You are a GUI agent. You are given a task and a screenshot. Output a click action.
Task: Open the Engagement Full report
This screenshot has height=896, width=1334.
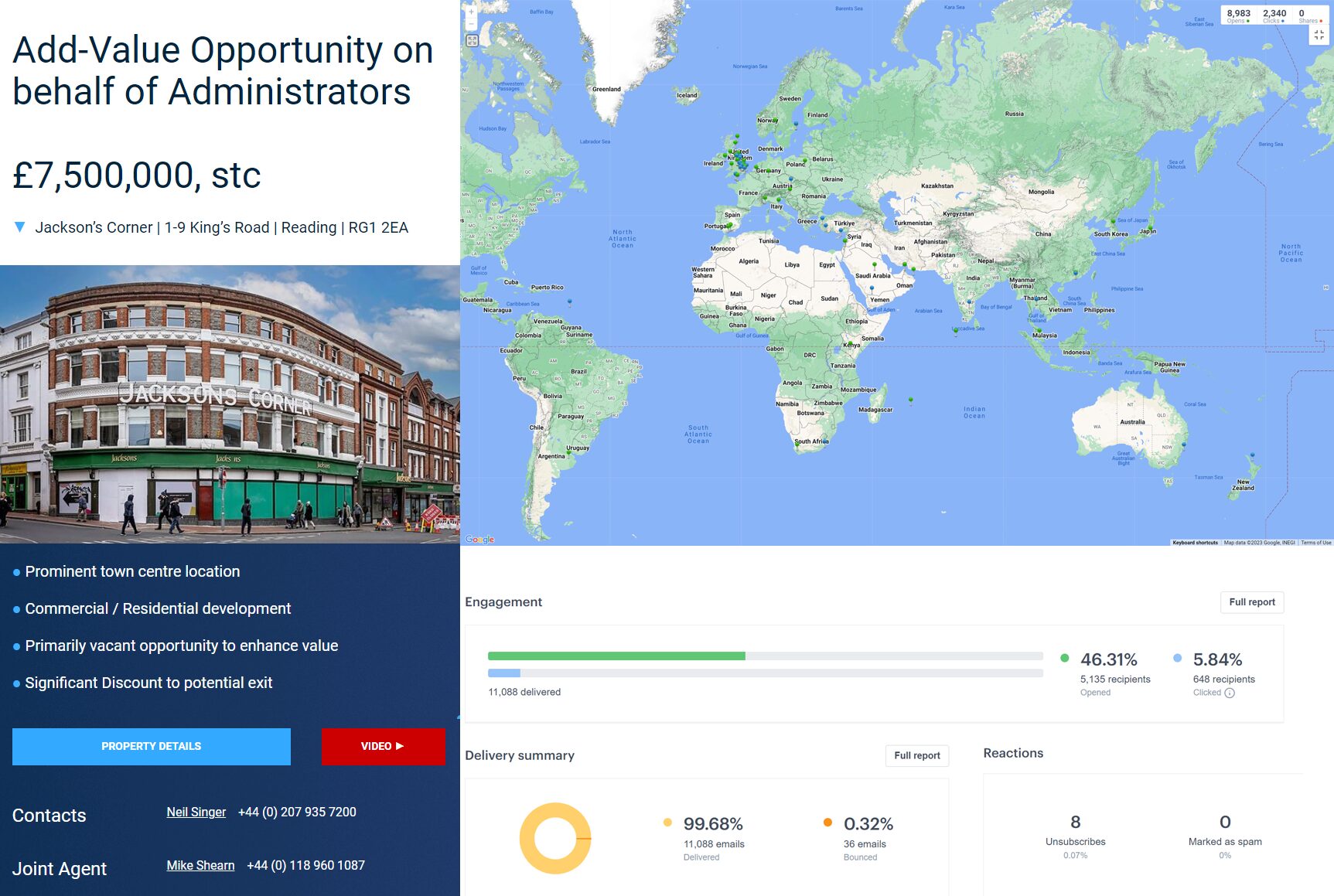(x=1252, y=602)
